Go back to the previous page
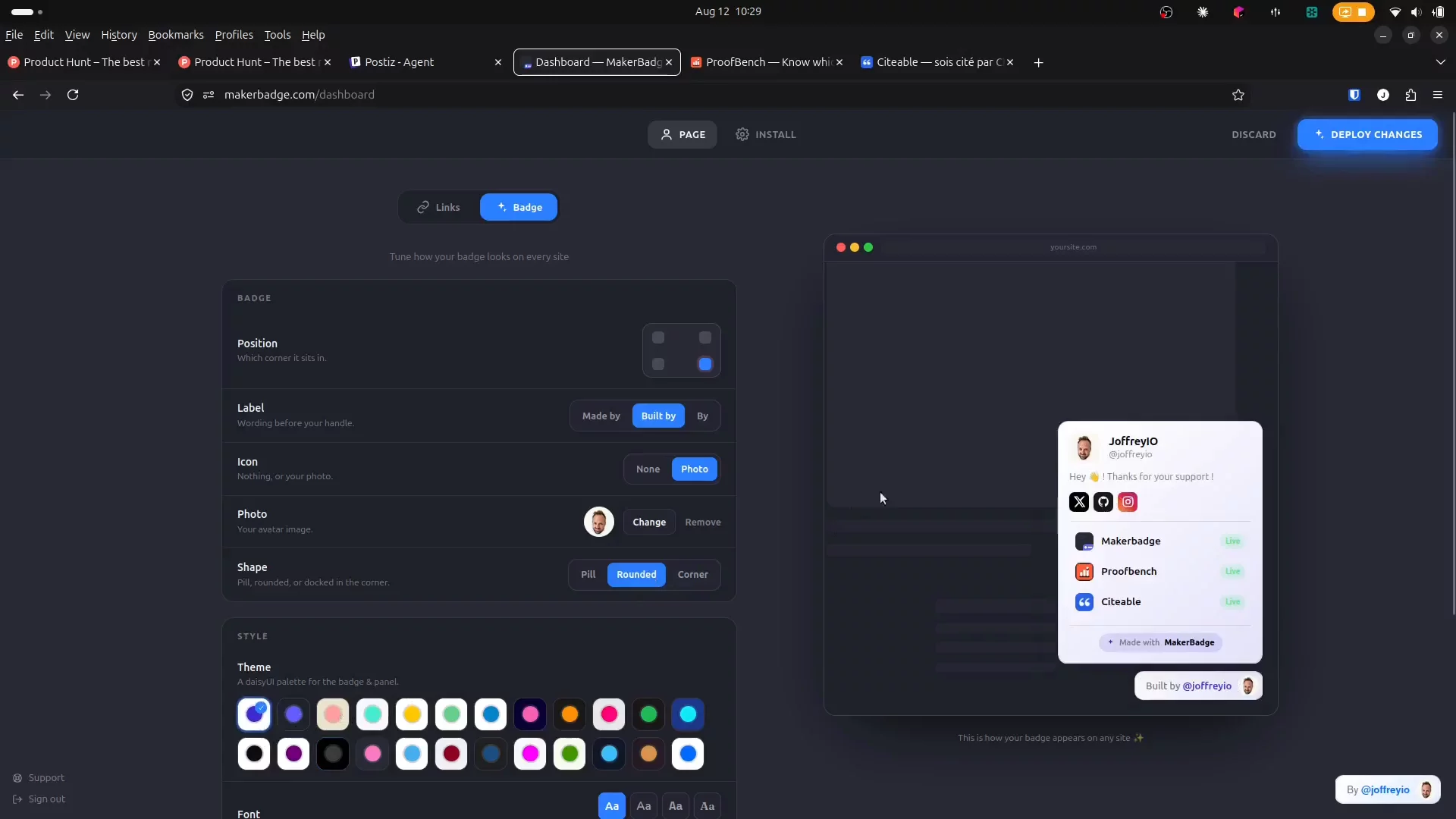The image size is (1456, 819). [x=18, y=95]
